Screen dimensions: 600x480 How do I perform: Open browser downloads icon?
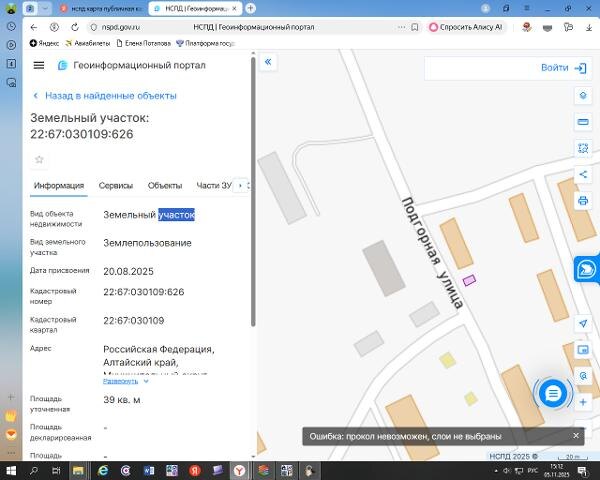(589, 27)
